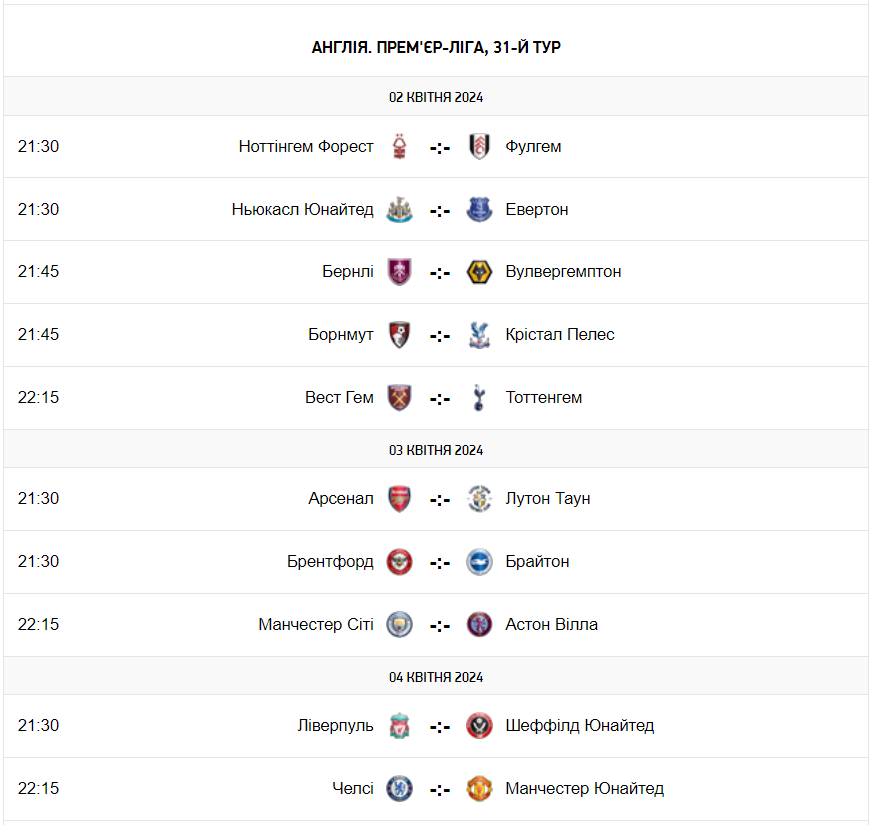
Task: Click the Liverpool club crest
Action: pos(400,726)
